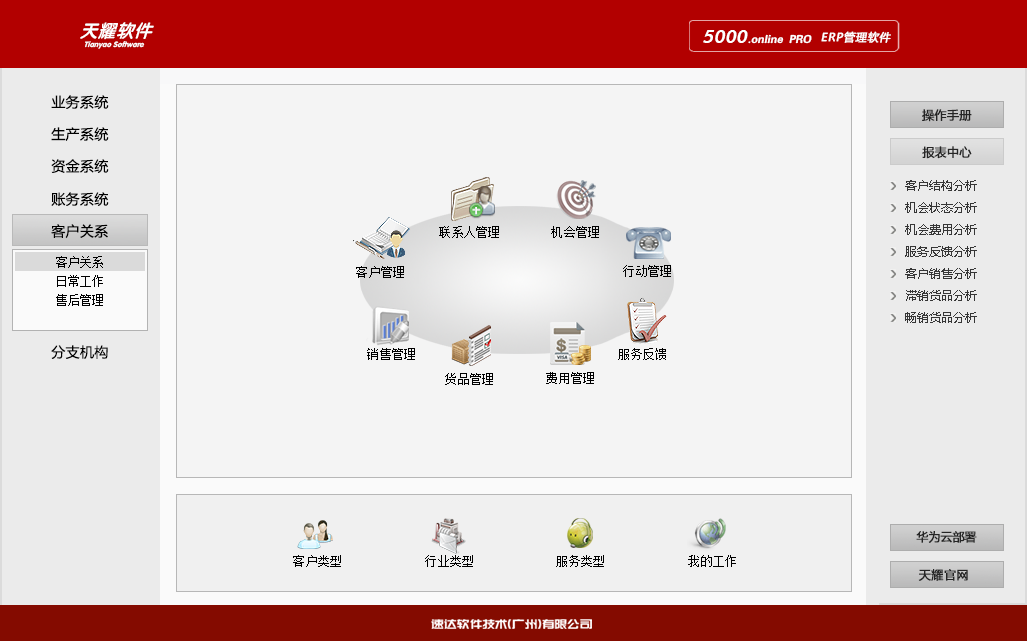Open the 分支机构 menu

click(80, 353)
